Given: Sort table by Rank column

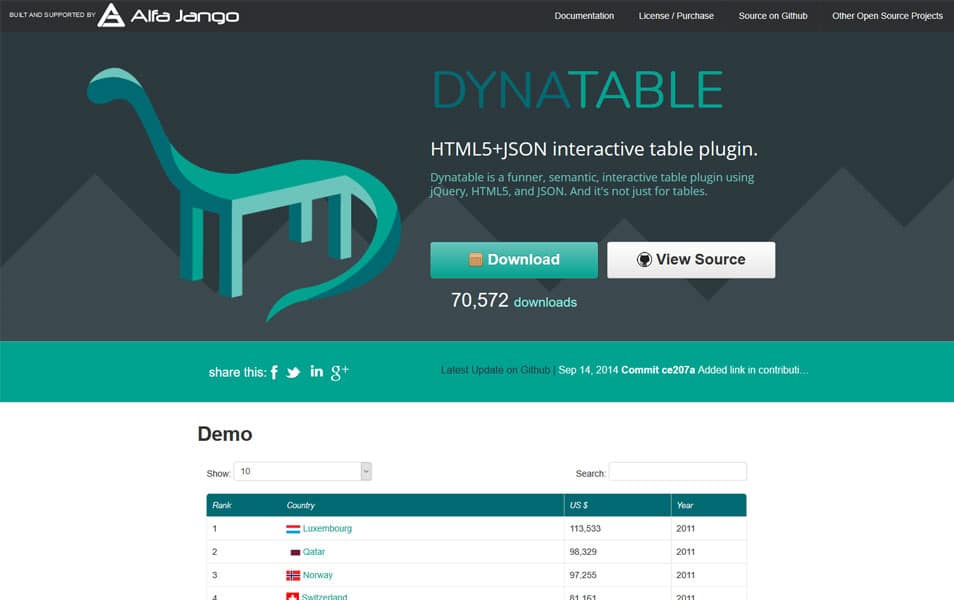Looking at the screenshot, I should click(x=222, y=505).
